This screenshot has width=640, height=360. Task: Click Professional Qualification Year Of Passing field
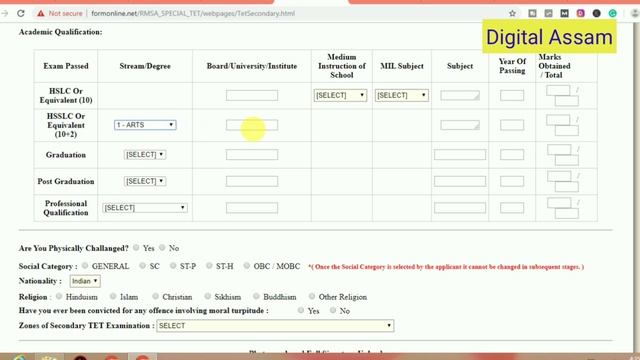512,208
